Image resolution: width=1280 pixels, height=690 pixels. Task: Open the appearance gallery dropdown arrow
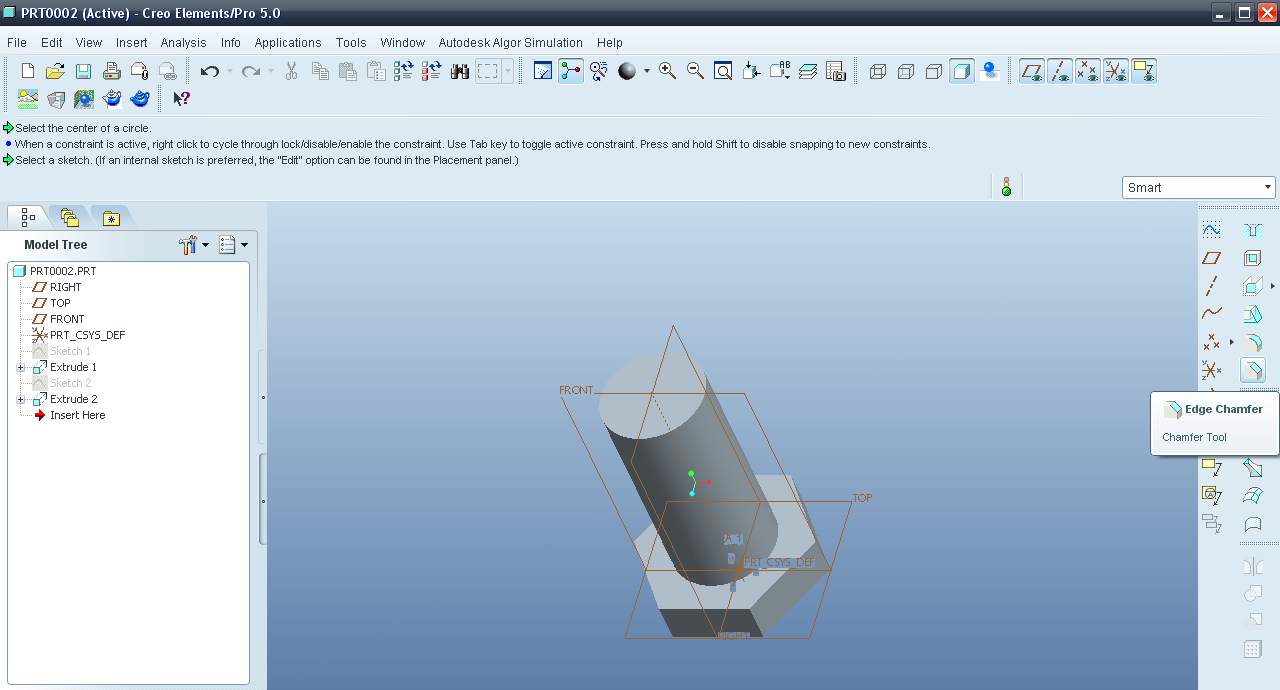646,71
